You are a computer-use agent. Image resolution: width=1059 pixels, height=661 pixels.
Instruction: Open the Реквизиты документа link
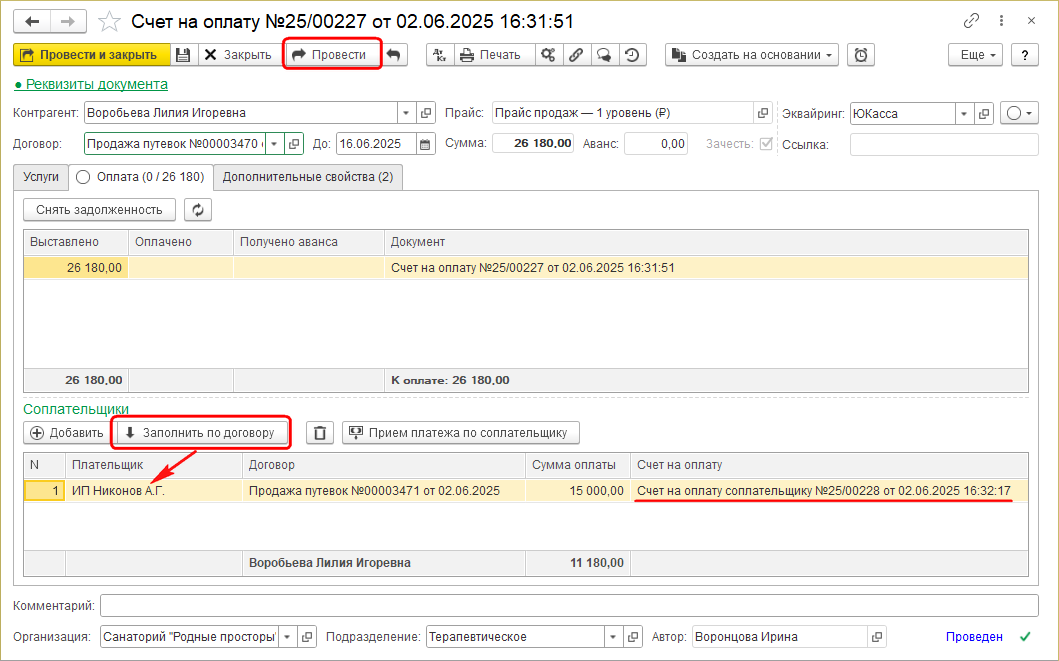pos(96,85)
